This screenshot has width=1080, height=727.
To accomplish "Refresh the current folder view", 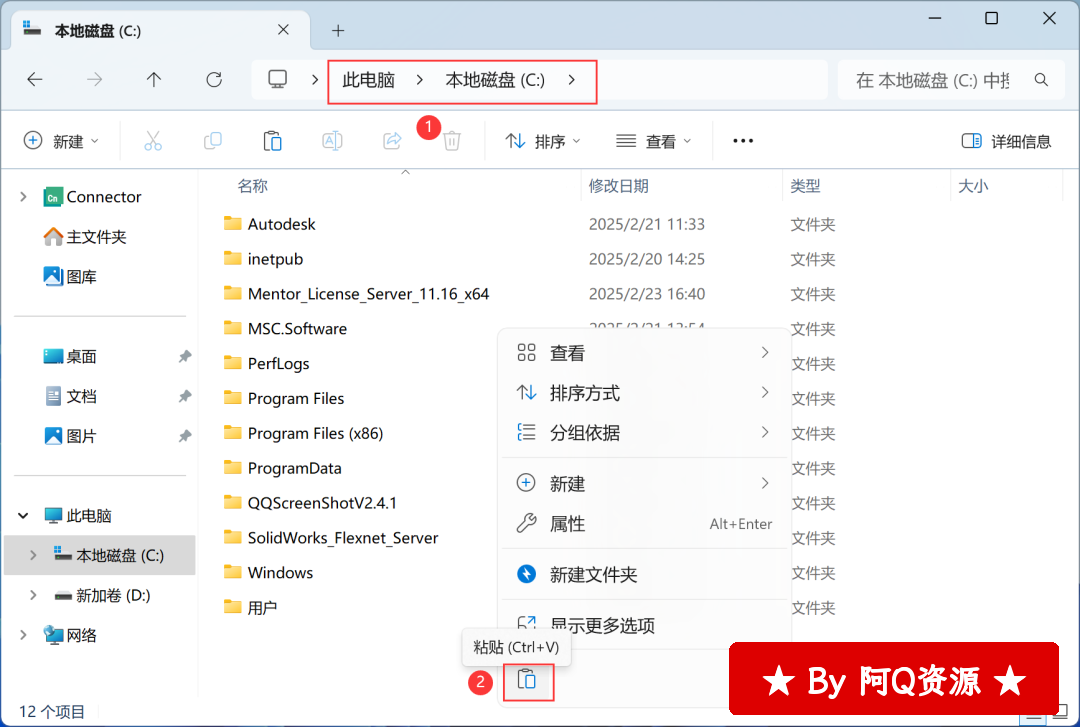I will click(214, 80).
